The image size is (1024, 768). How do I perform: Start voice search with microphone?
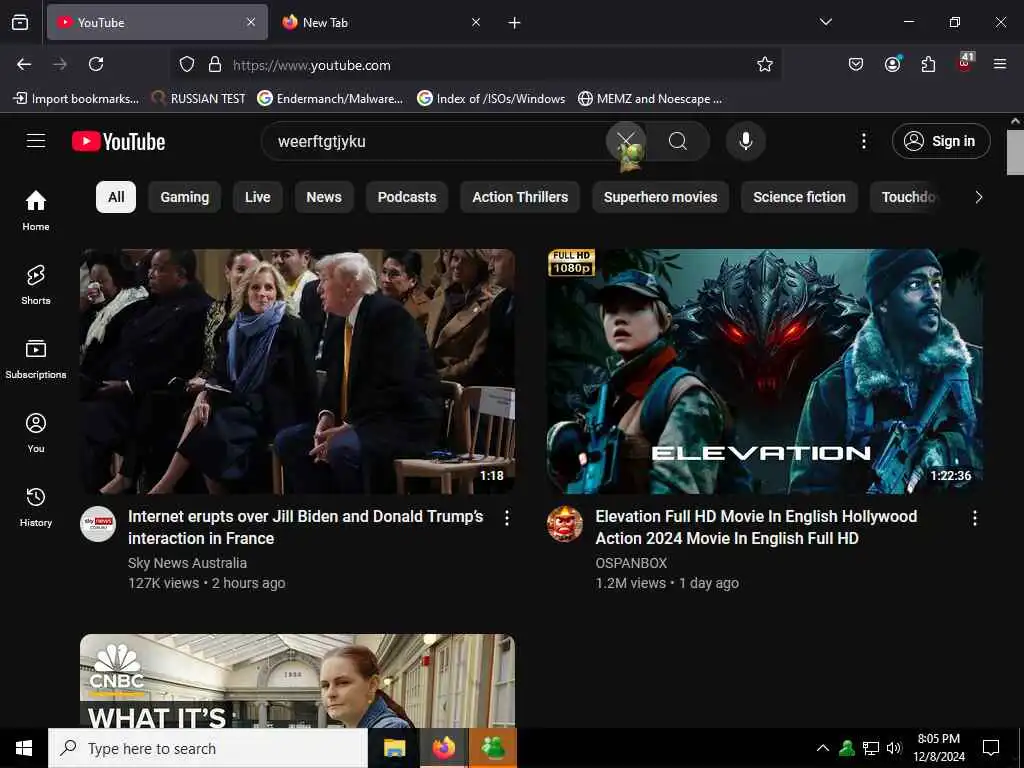(745, 141)
